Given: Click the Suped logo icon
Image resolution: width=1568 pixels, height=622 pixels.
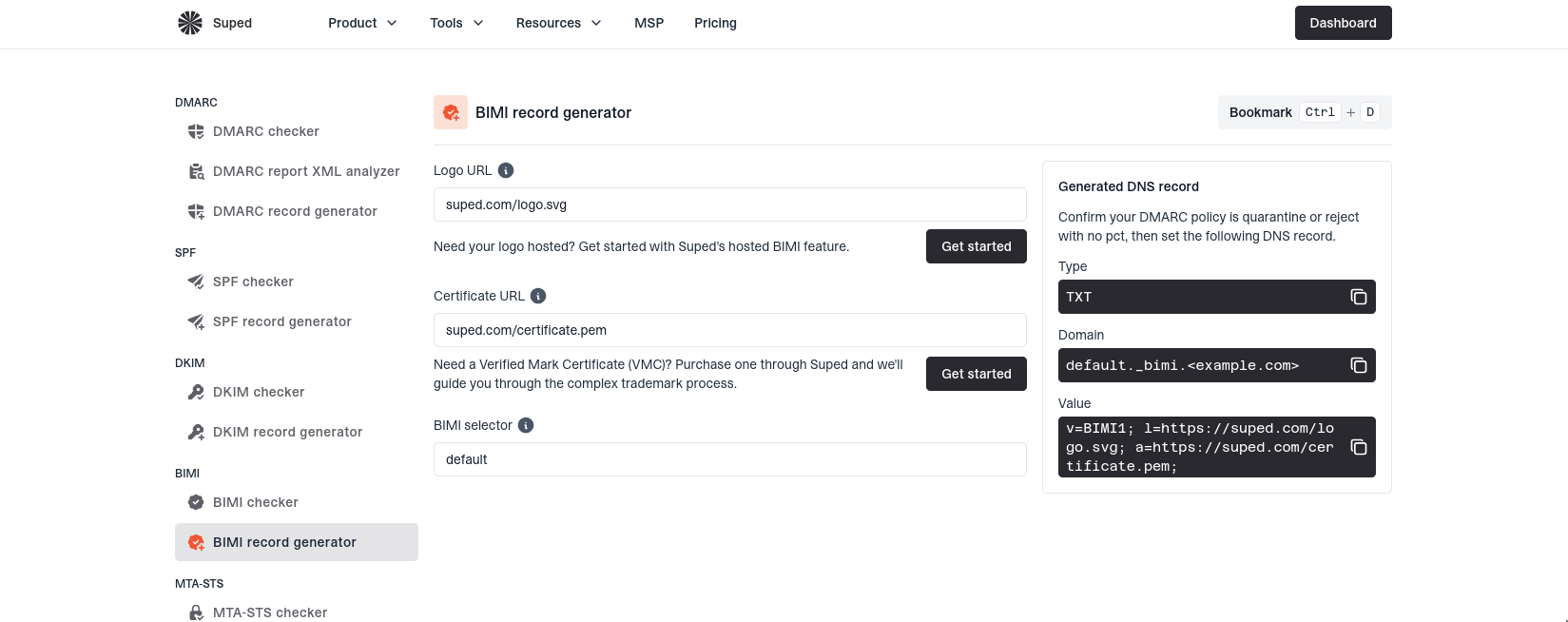Looking at the screenshot, I should pyautogui.click(x=190, y=23).
